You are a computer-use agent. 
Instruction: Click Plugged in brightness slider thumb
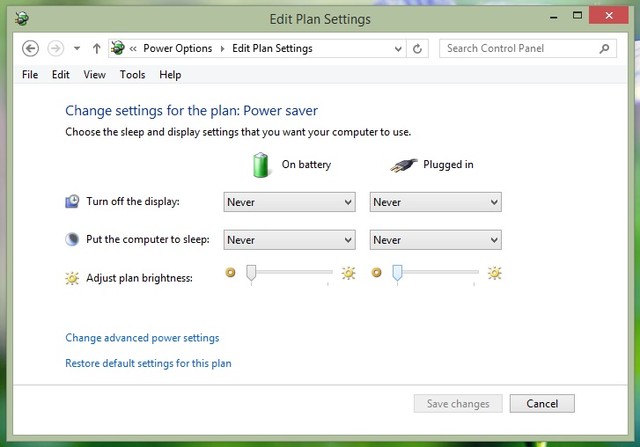coord(397,273)
